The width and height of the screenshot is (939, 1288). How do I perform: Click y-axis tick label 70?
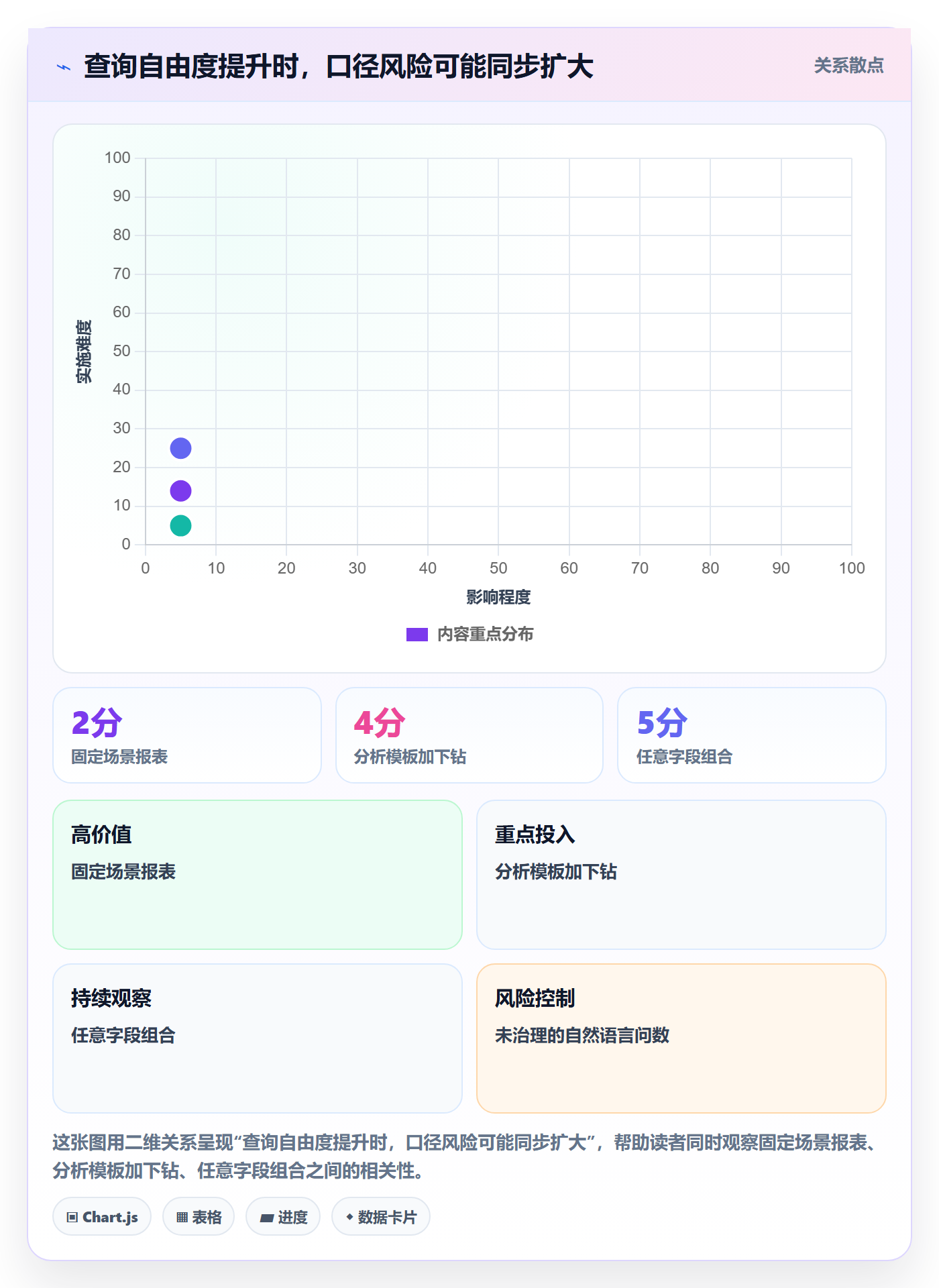[121, 274]
